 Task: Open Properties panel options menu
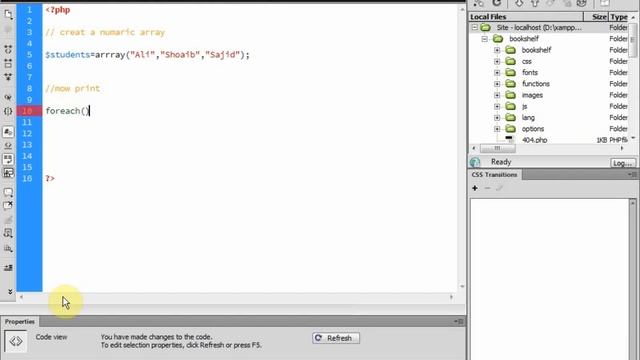pos(459,321)
